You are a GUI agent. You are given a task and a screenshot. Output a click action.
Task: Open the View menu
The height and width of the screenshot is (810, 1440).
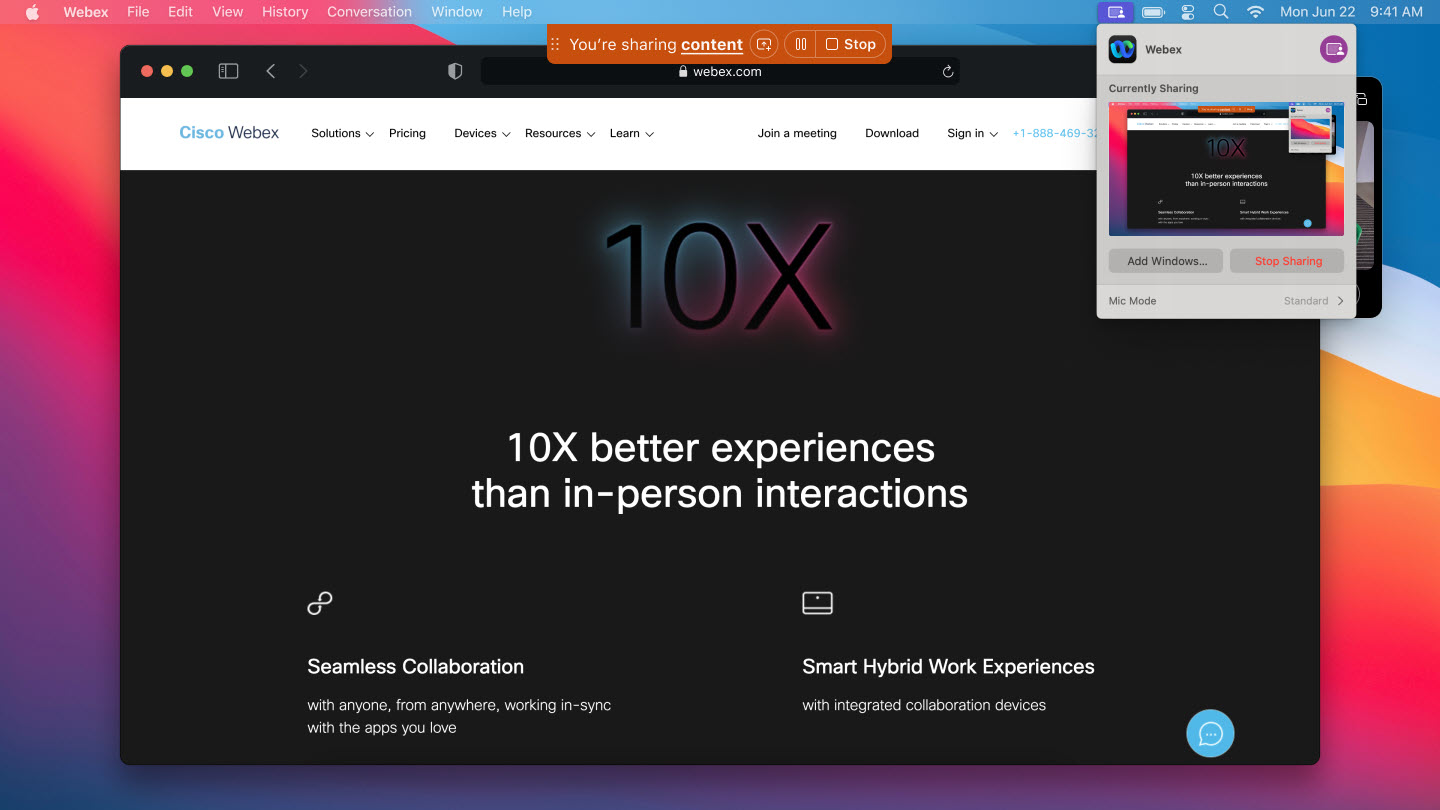click(x=228, y=12)
